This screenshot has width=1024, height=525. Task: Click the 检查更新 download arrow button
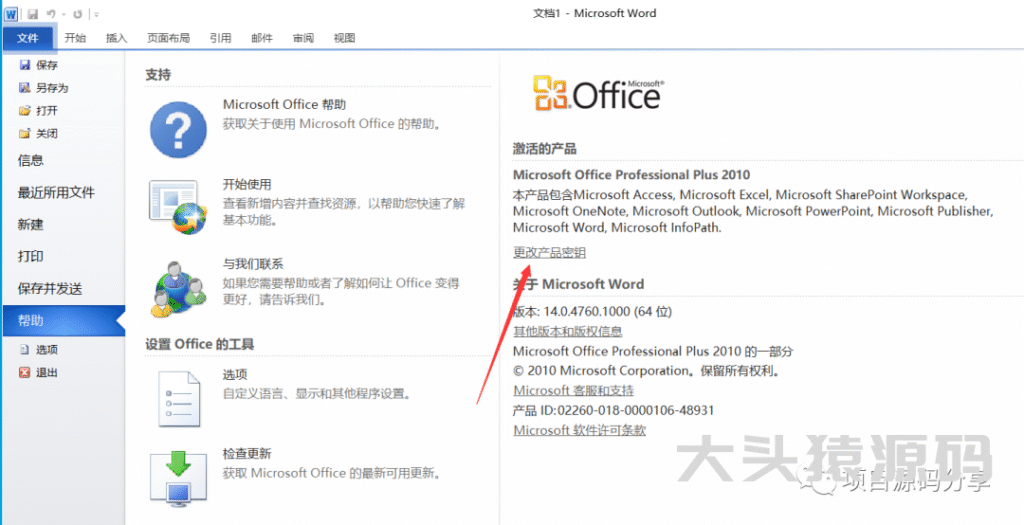(x=179, y=481)
